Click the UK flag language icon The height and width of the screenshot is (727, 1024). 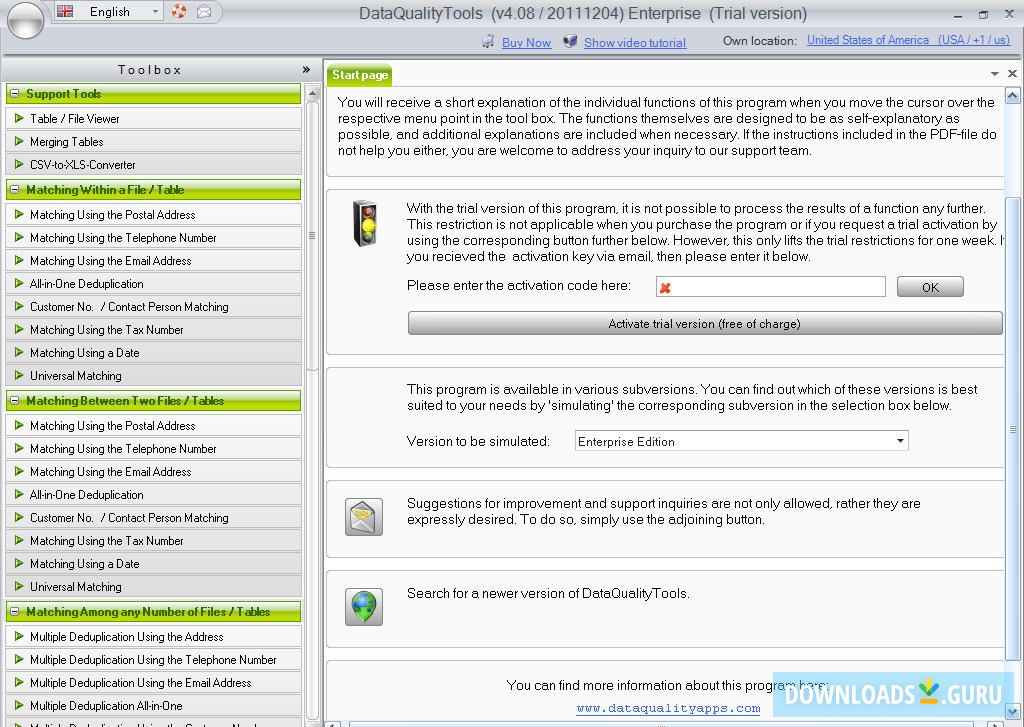click(x=65, y=11)
